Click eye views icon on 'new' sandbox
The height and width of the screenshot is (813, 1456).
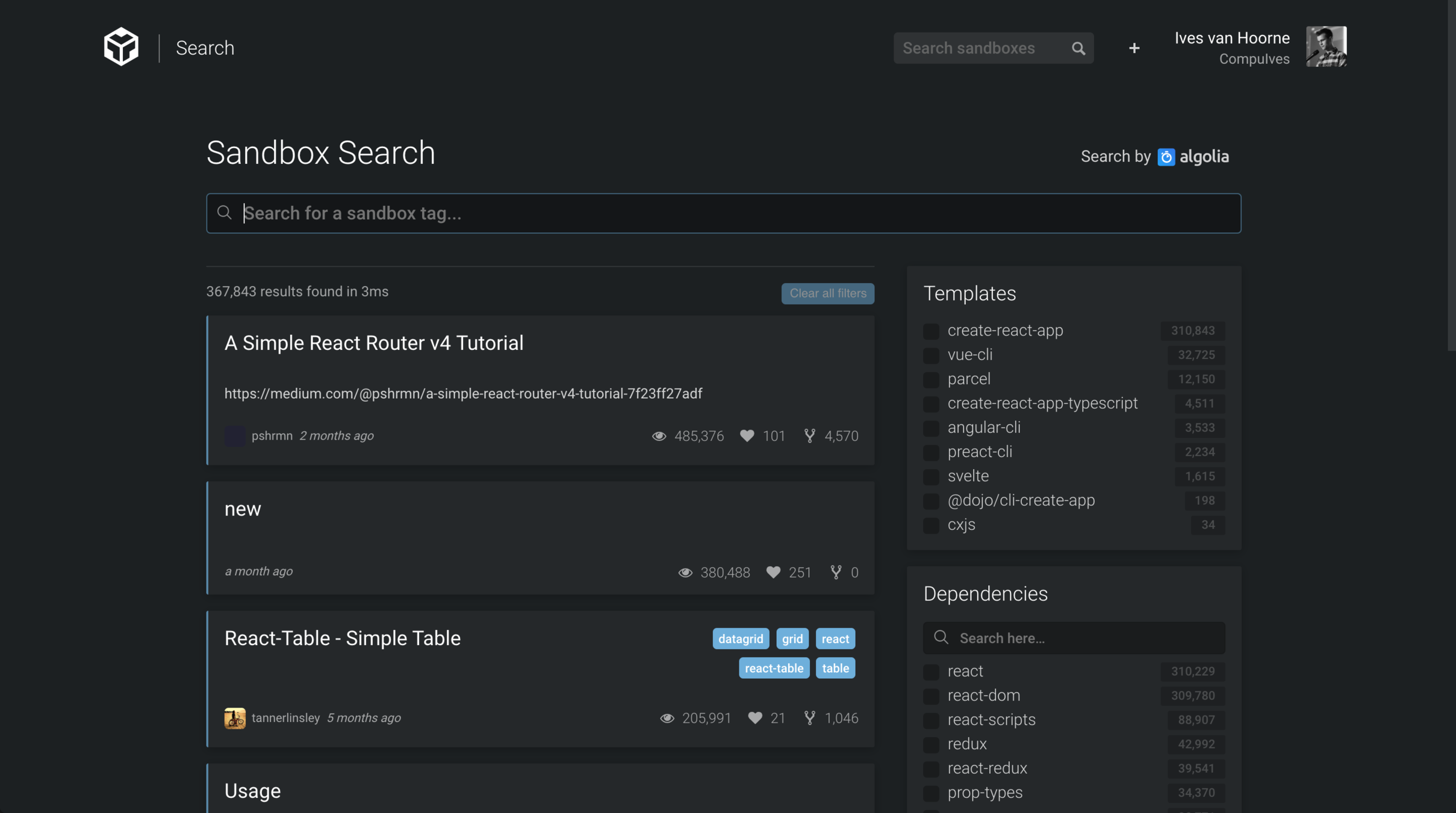[x=685, y=572]
